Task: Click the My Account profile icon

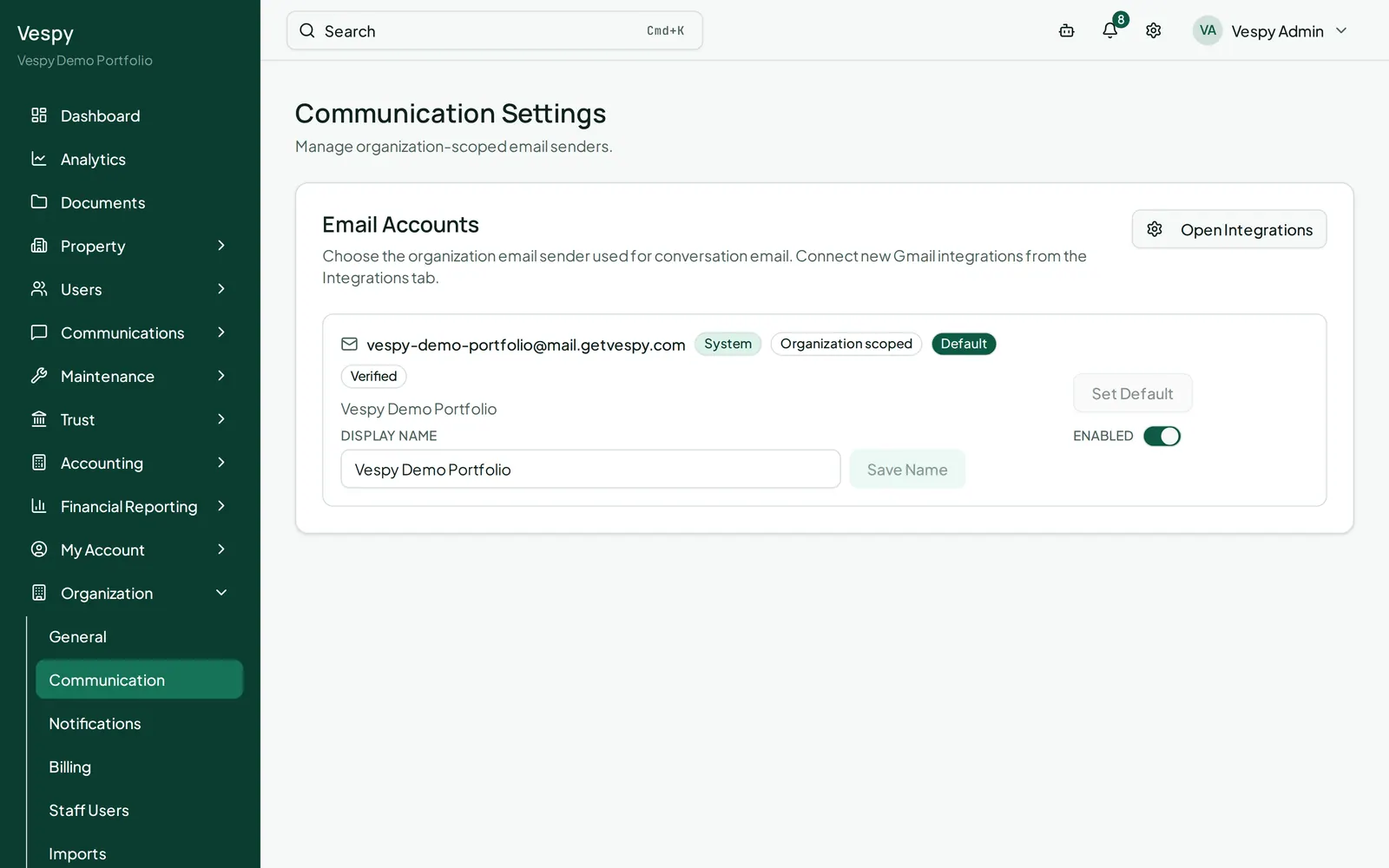Action: [39, 549]
